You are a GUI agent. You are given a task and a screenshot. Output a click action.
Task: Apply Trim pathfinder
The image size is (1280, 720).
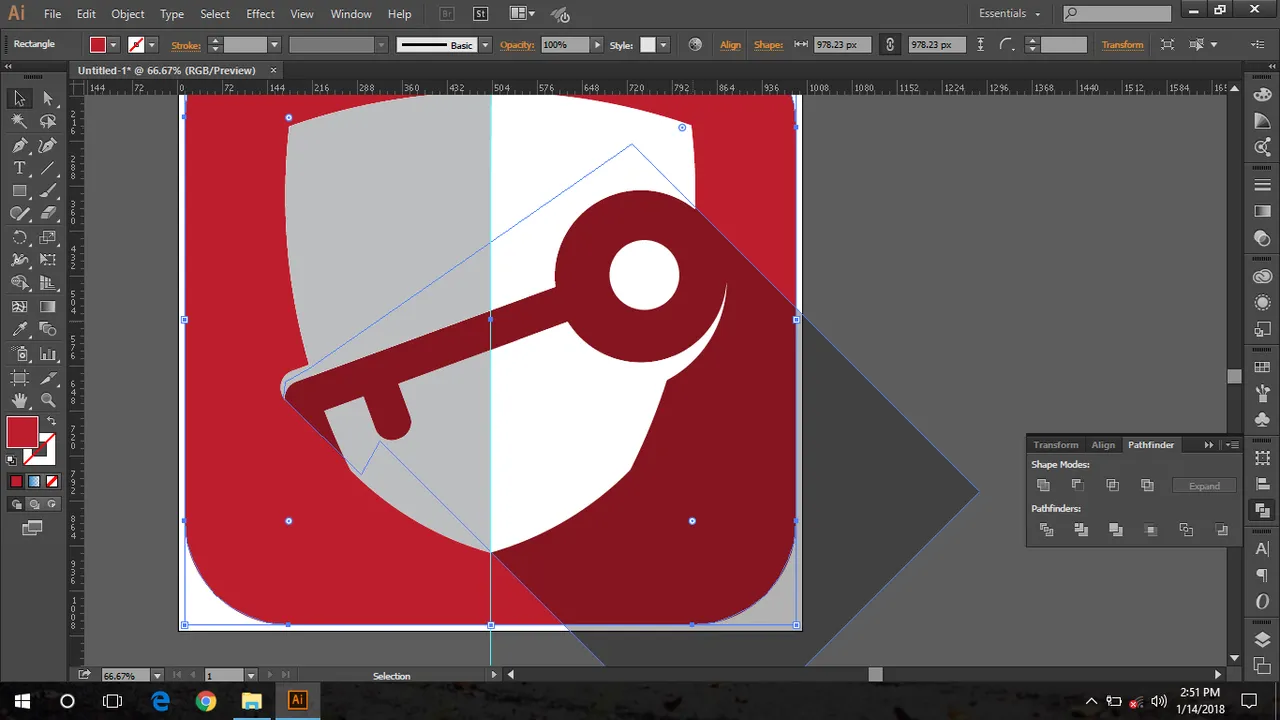[x=1081, y=530]
